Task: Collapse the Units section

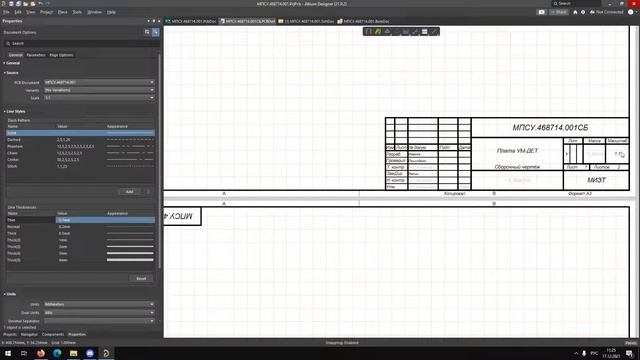Action: coord(10,294)
